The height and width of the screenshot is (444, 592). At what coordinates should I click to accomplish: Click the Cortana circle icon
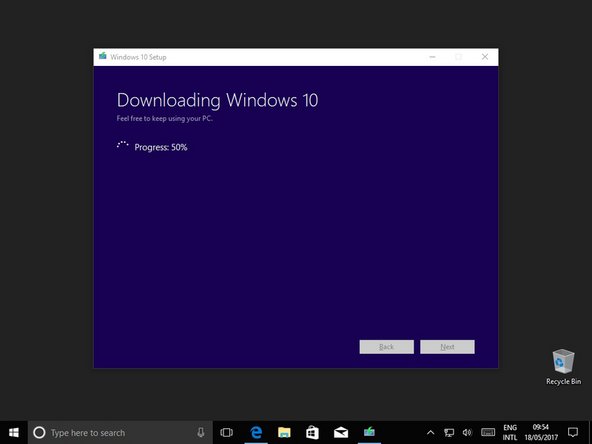click(39, 433)
